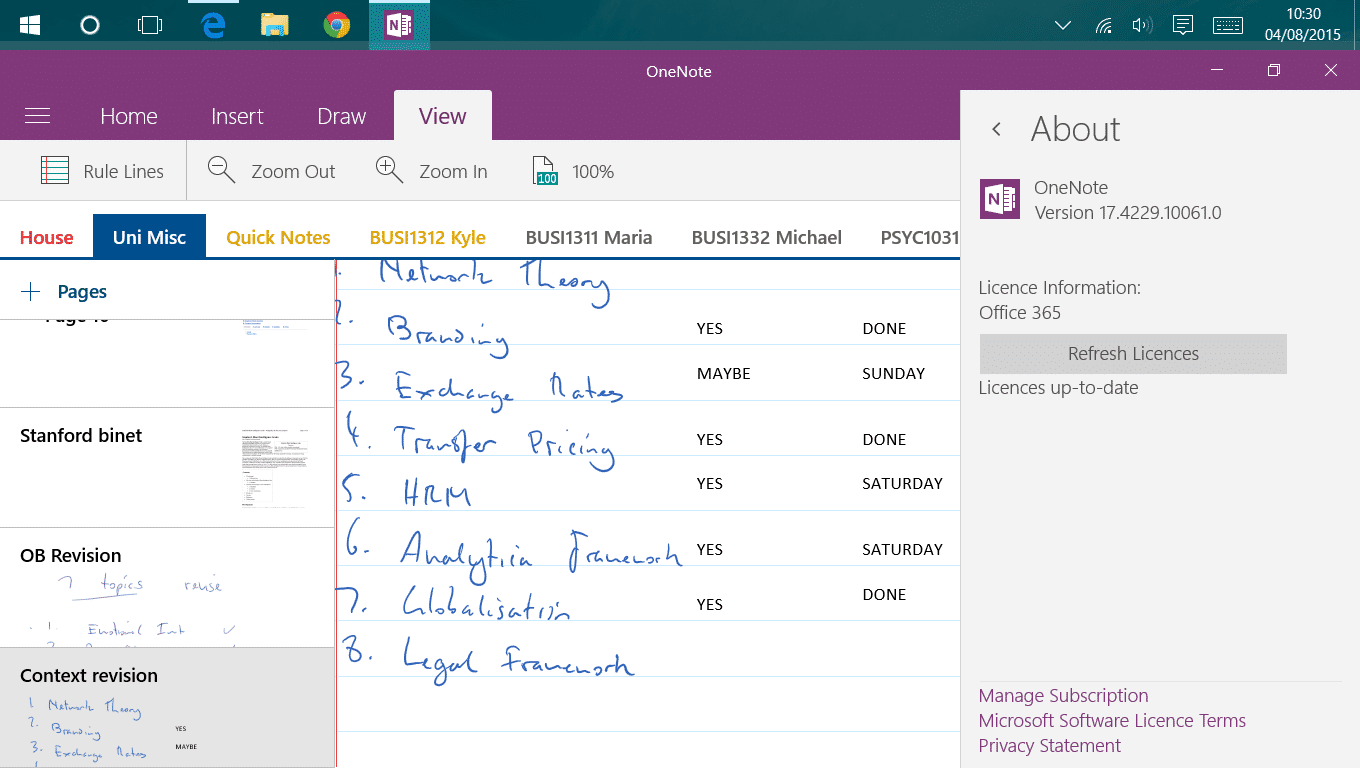Reset zoom to 100%

573,171
